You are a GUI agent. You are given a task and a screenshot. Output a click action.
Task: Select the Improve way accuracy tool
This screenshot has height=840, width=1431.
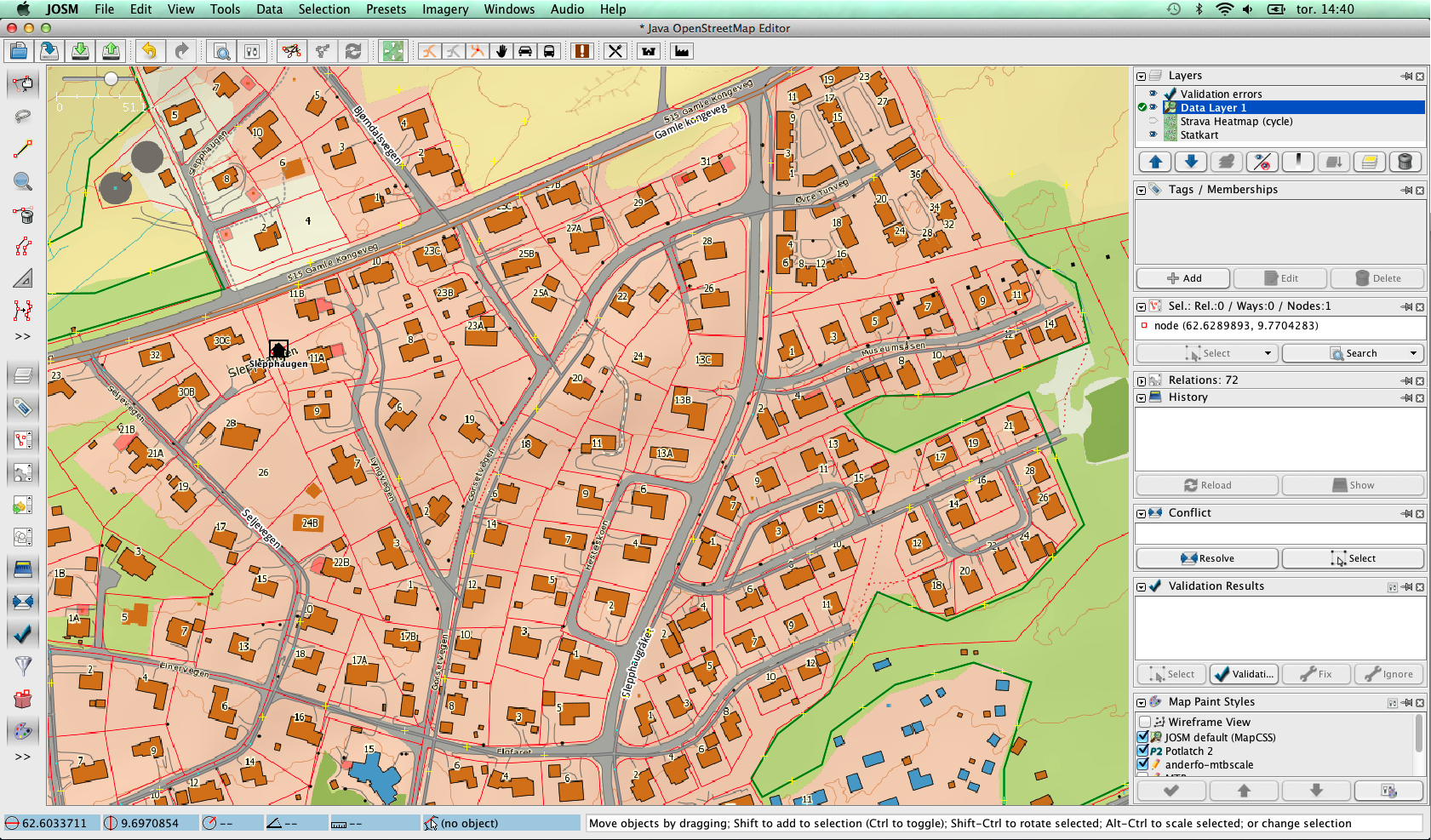pos(23,247)
